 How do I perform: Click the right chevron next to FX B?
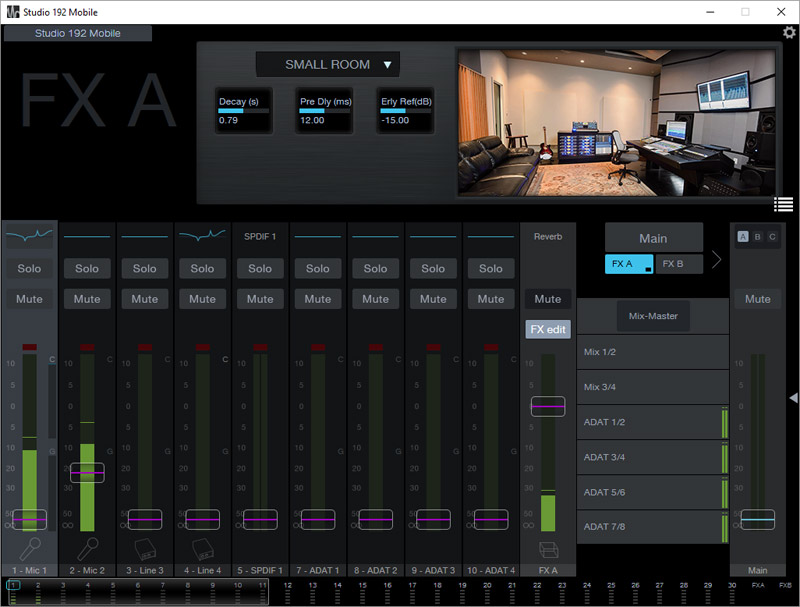click(x=716, y=261)
